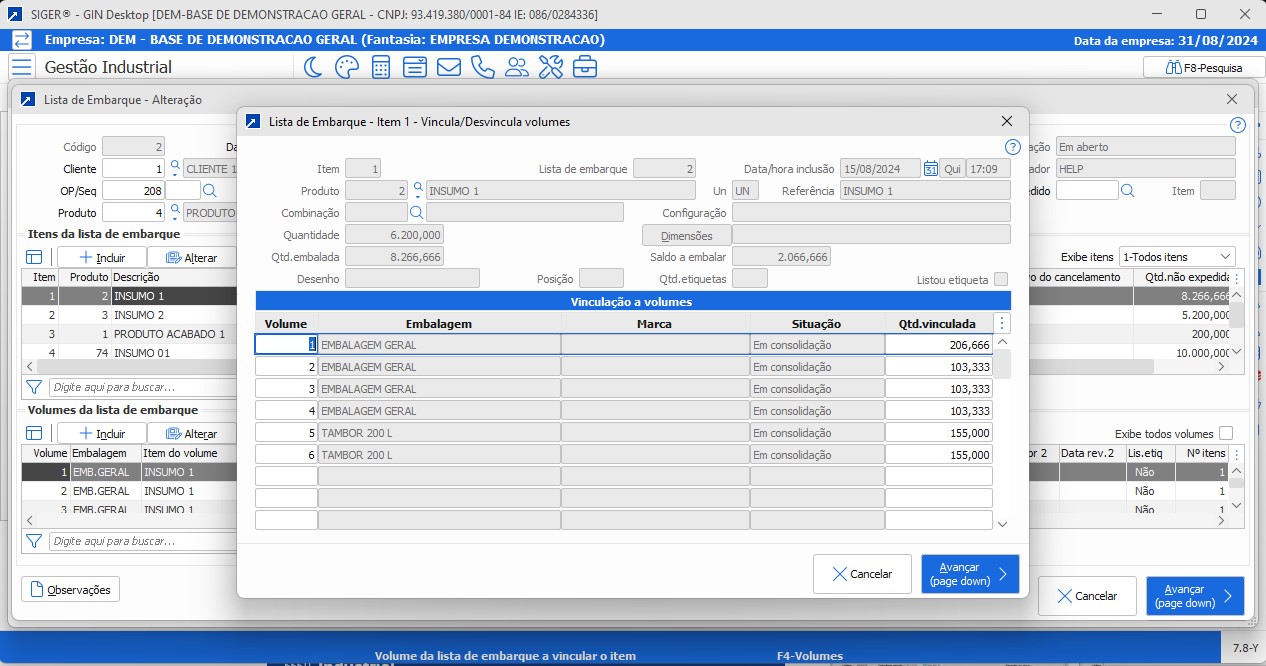1266x666 pixels.
Task: Open the wrench and screwdriver tools icon
Action: click(551, 67)
